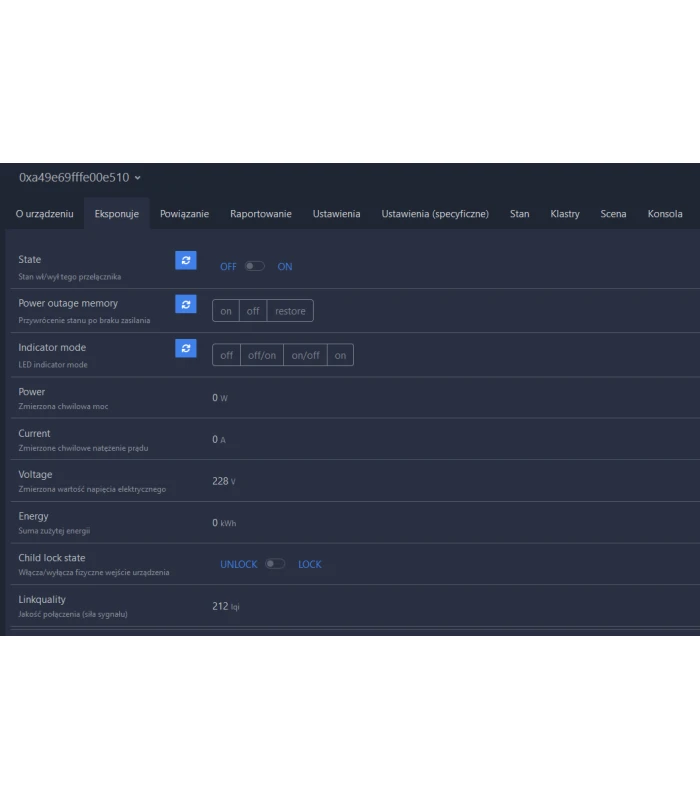The image size is (700, 800).
Task: Toggle the Child lock UNLOCK/LOCK switch
Action: (275, 564)
